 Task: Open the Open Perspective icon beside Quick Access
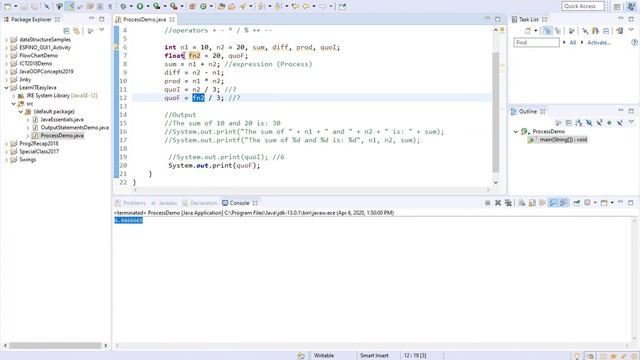coord(617,6)
